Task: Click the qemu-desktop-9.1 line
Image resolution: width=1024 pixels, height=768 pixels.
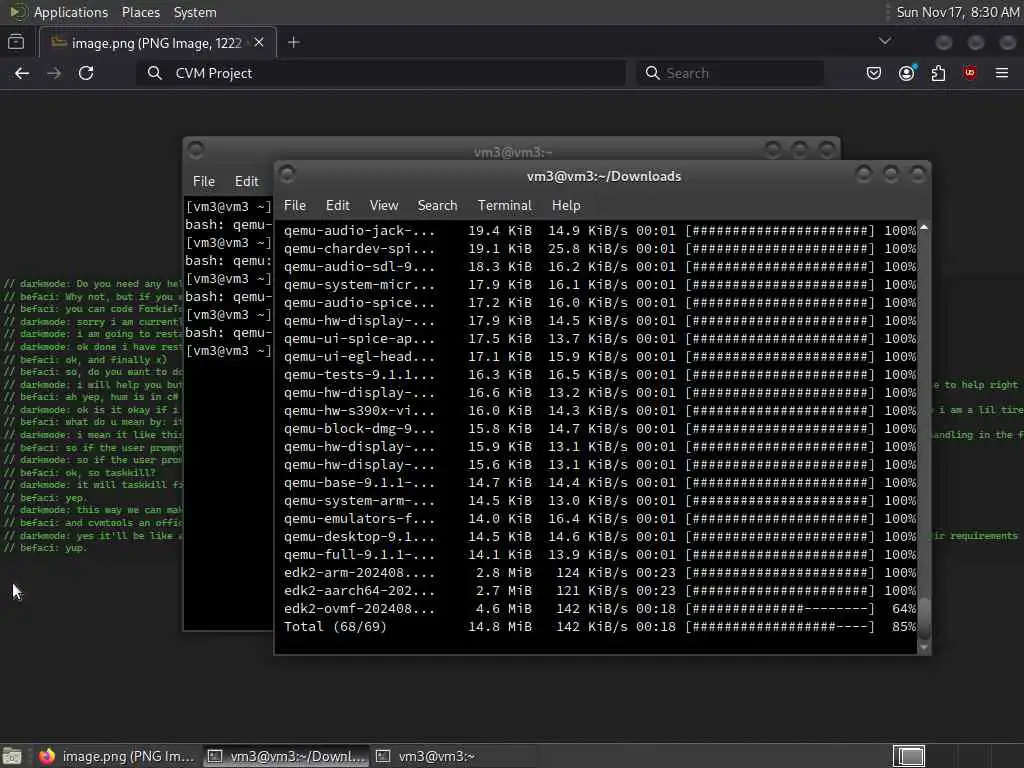Action: point(600,537)
